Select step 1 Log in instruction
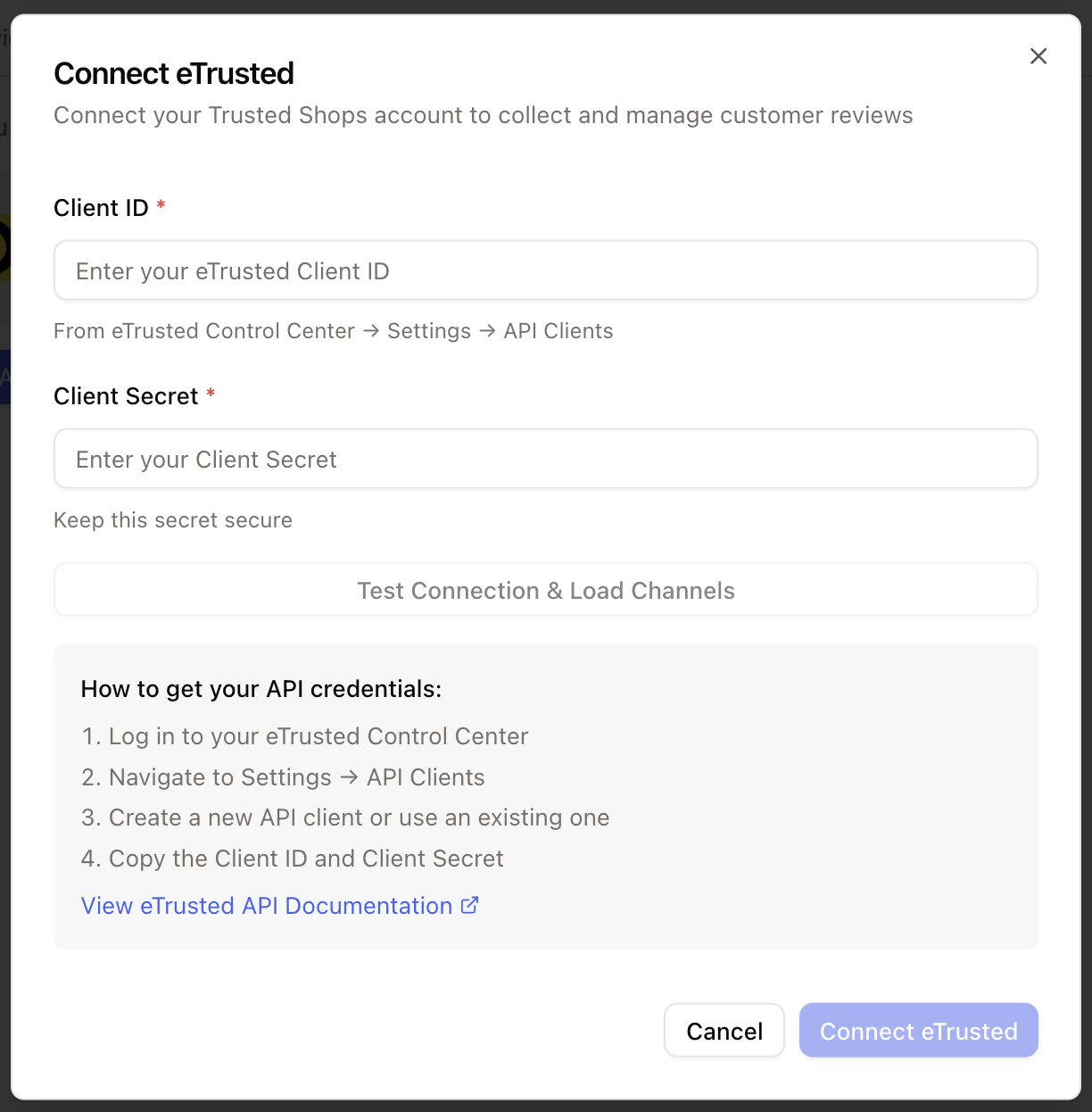Image resolution: width=1092 pixels, height=1112 pixels. pos(305,736)
